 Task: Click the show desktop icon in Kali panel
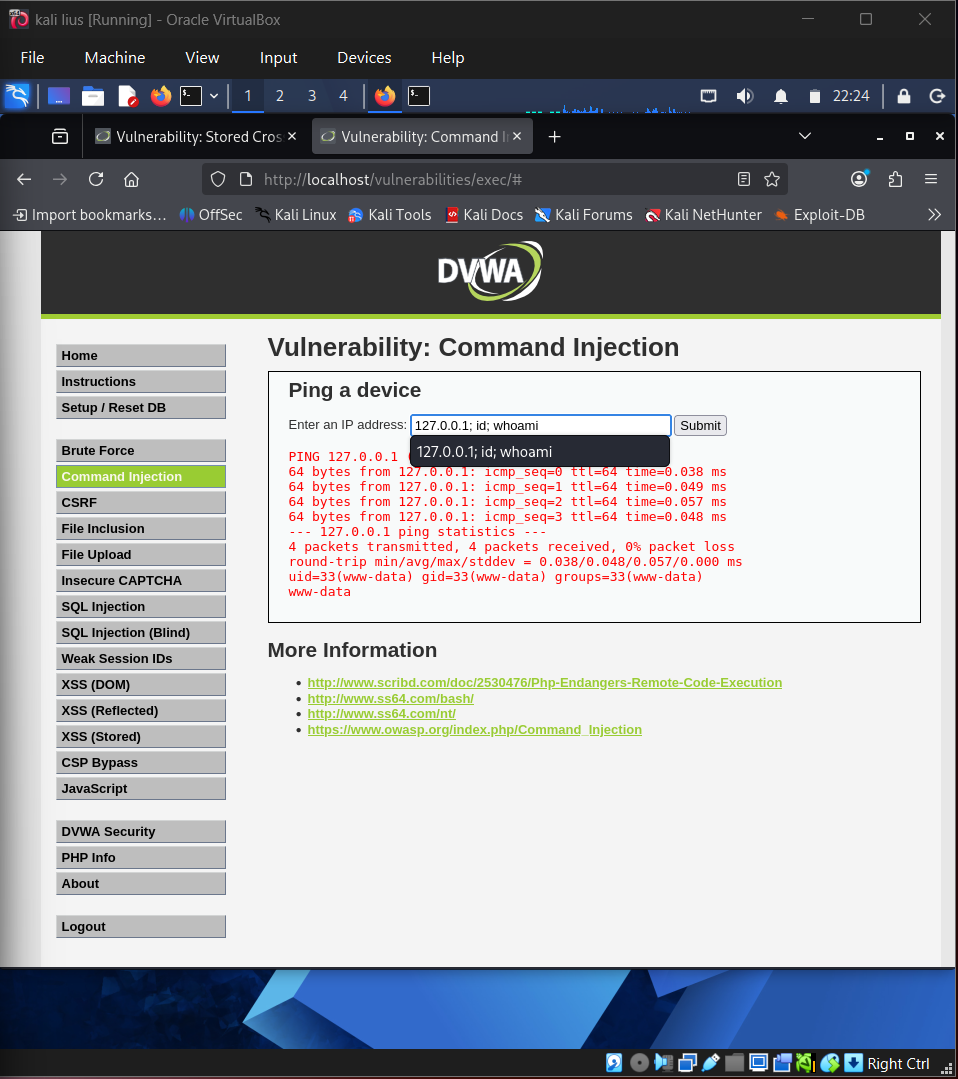[x=58, y=96]
